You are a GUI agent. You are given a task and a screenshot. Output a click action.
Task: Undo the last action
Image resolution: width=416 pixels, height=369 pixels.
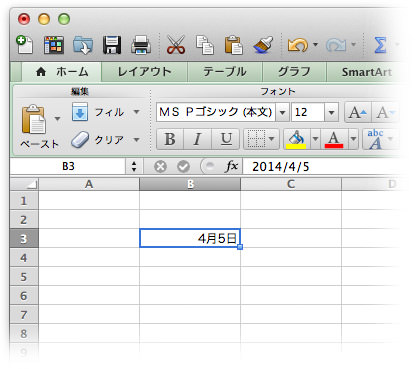click(x=298, y=45)
